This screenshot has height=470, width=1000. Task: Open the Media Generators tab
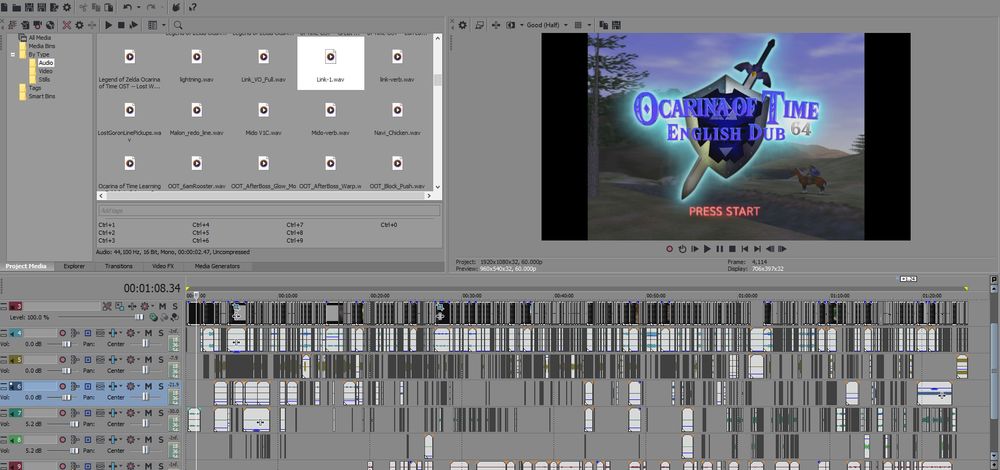(217, 266)
